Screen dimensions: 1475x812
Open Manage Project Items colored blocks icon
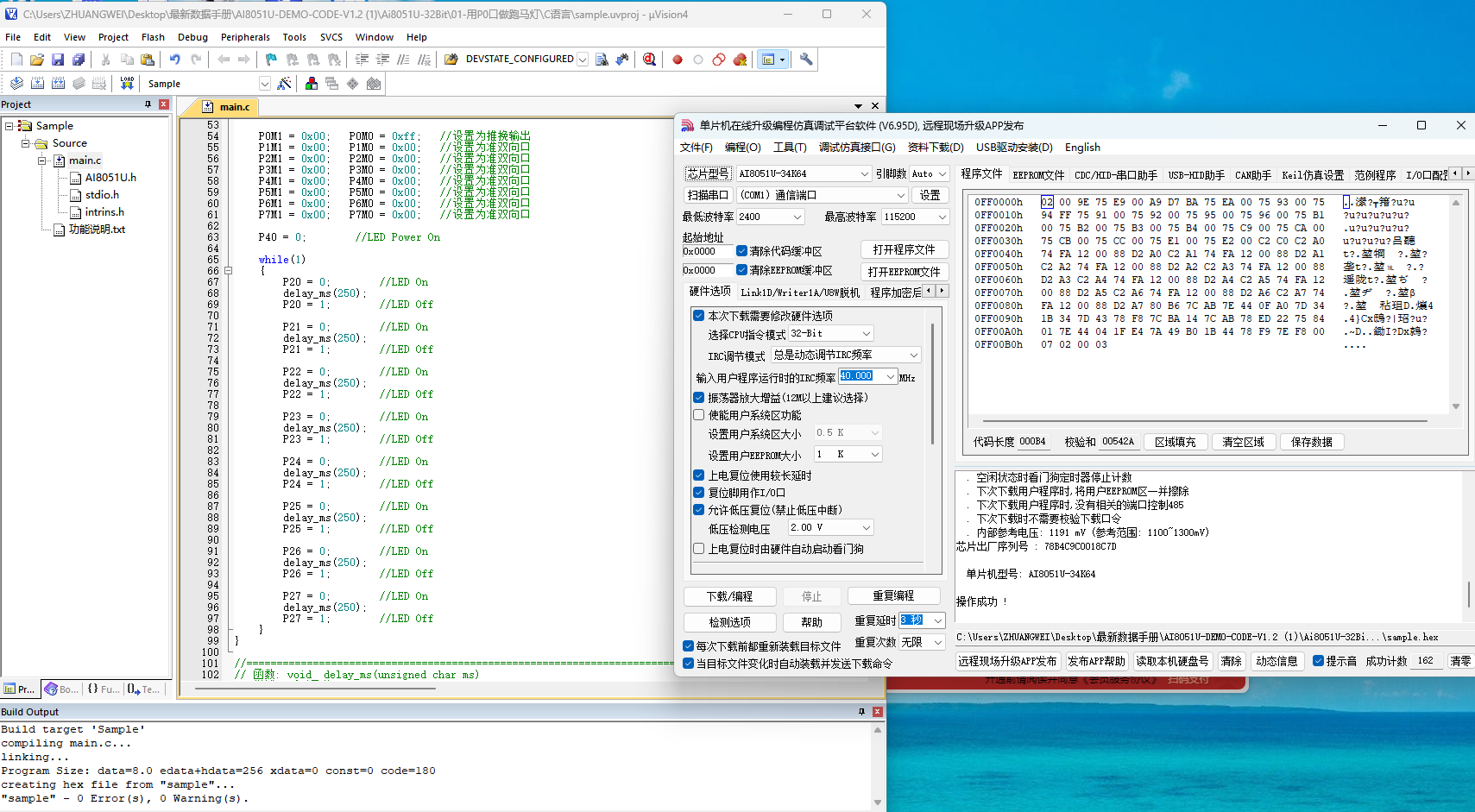[312, 84]
